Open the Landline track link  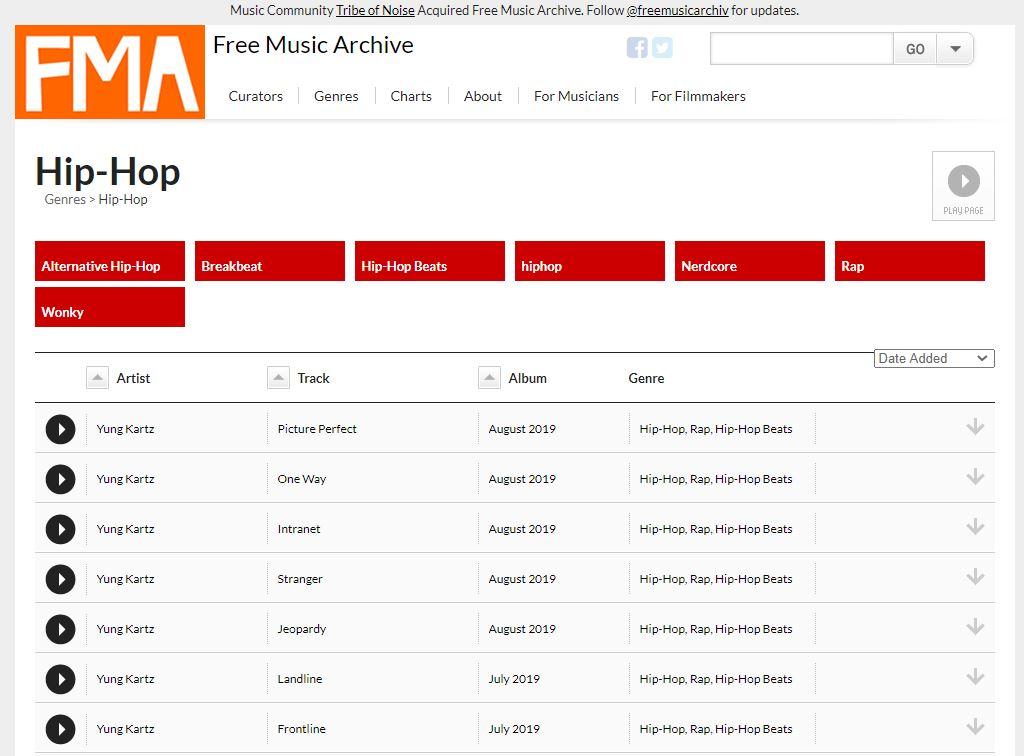[x=299, y=678]
